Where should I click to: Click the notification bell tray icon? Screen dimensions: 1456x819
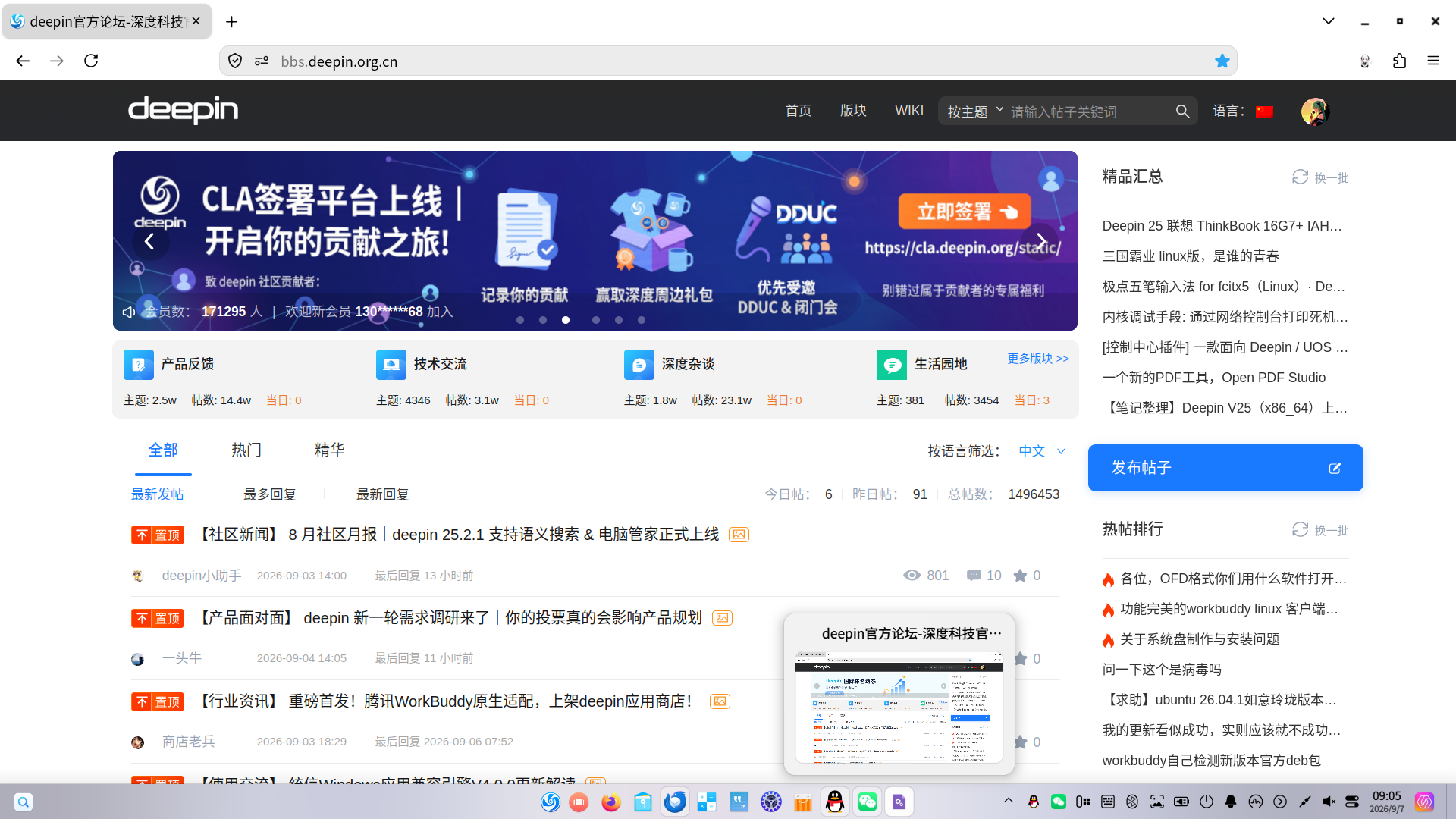[1231, 802]
